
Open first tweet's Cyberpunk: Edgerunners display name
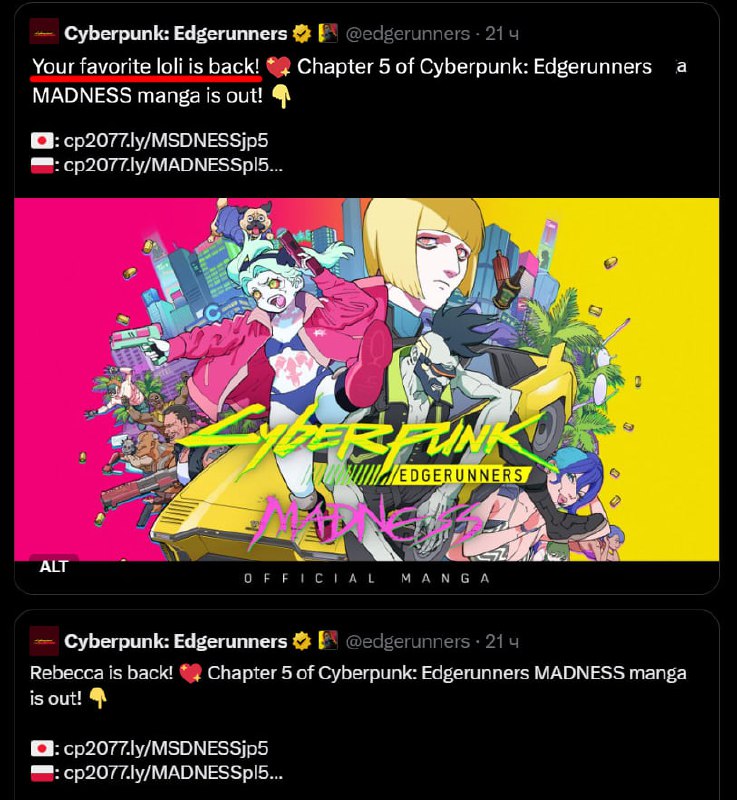(175, 34)
